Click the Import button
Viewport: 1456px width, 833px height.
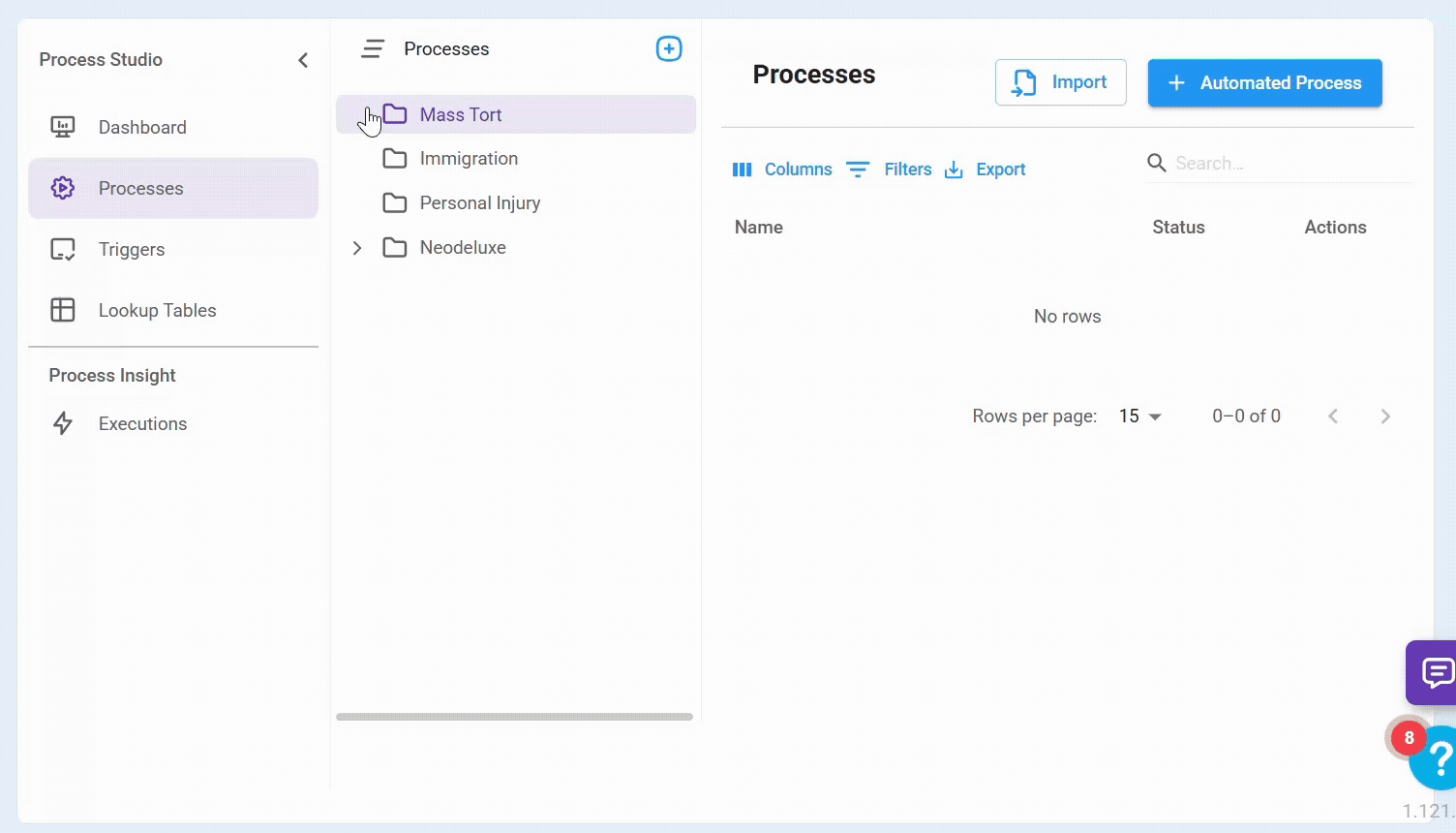pyautogui.click(x=1060, y=82)
